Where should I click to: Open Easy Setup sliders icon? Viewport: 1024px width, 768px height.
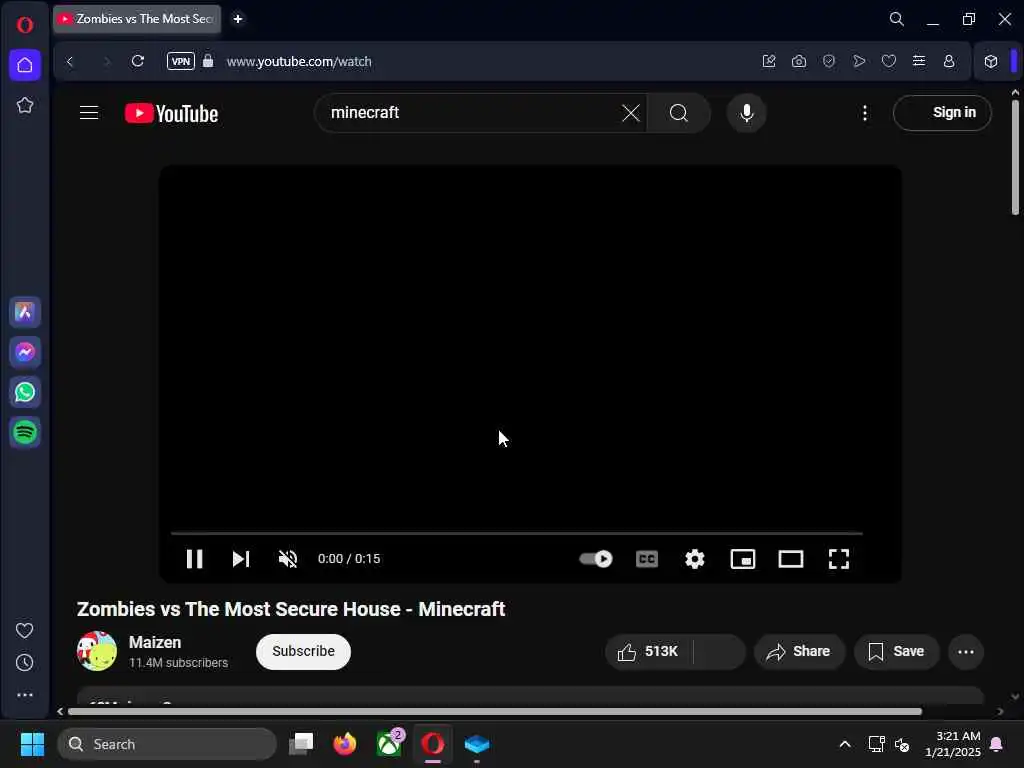919,61
